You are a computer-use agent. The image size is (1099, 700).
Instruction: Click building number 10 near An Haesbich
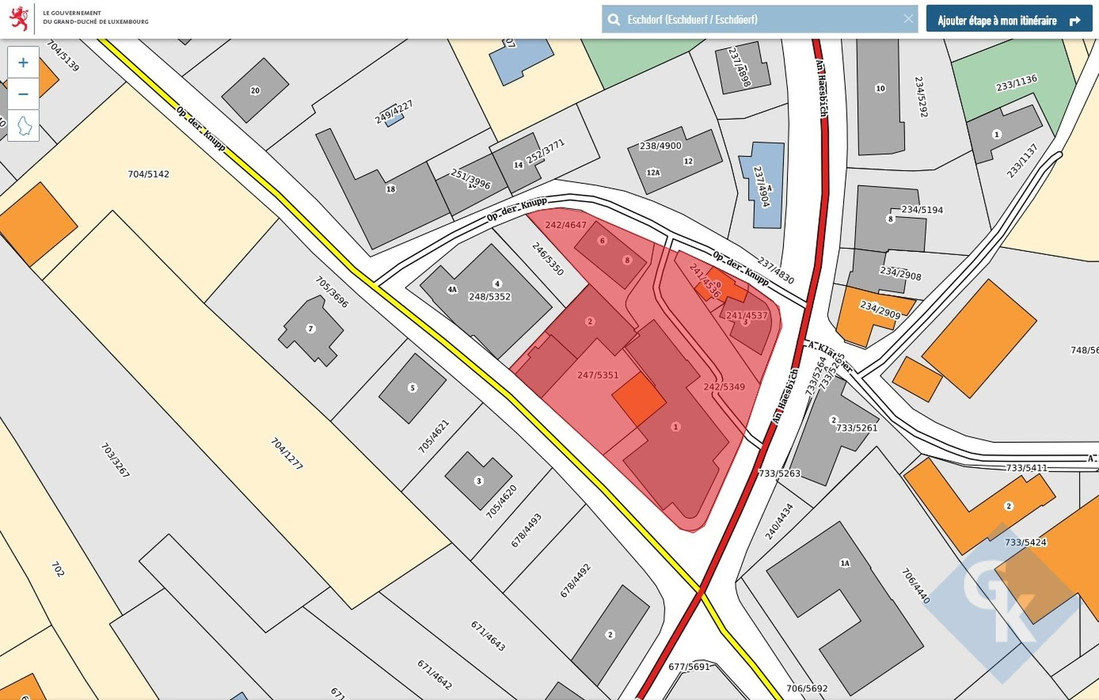(x=880, y=95)
